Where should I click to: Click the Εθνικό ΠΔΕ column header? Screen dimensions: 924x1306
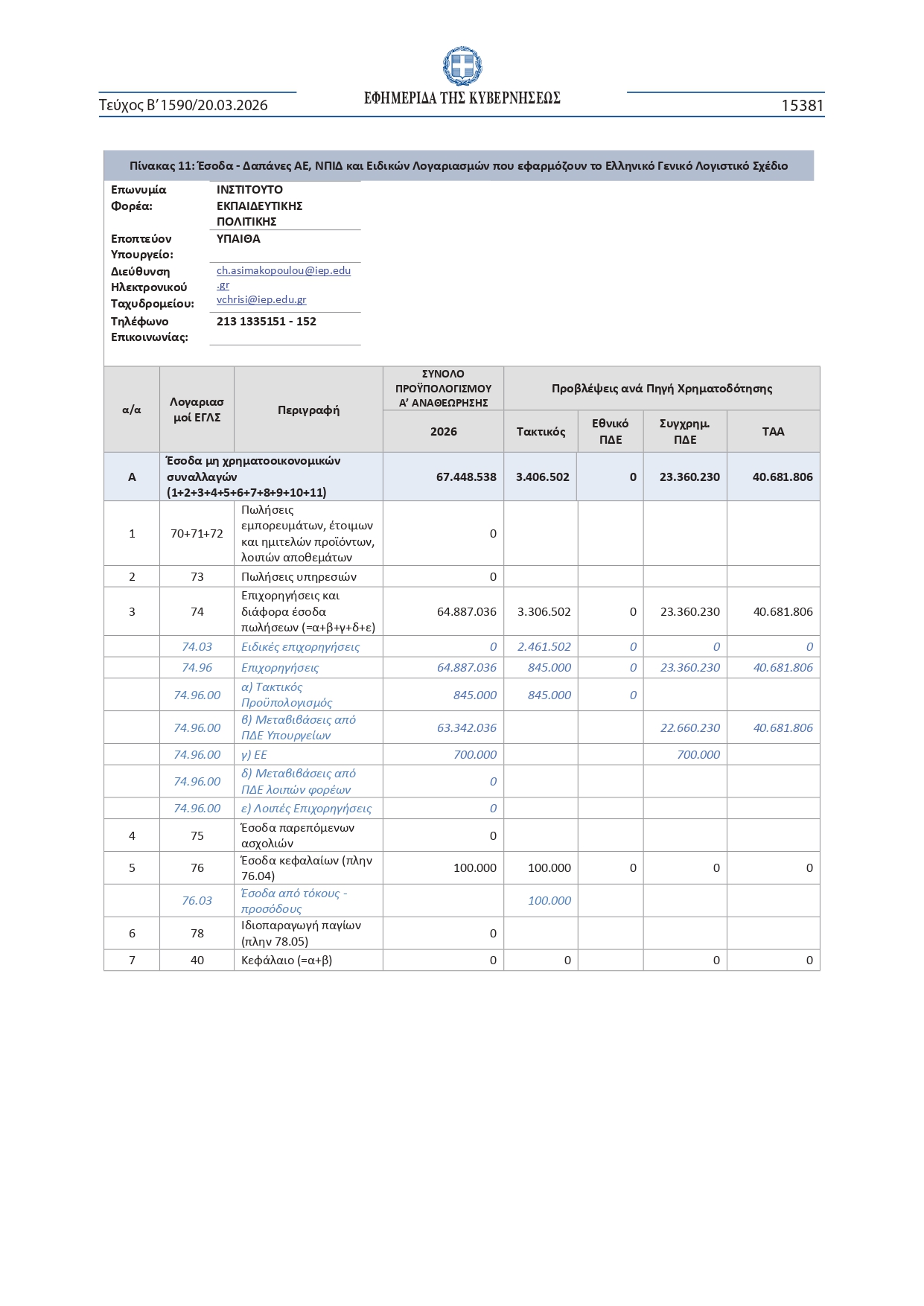[x=610, y=432]
